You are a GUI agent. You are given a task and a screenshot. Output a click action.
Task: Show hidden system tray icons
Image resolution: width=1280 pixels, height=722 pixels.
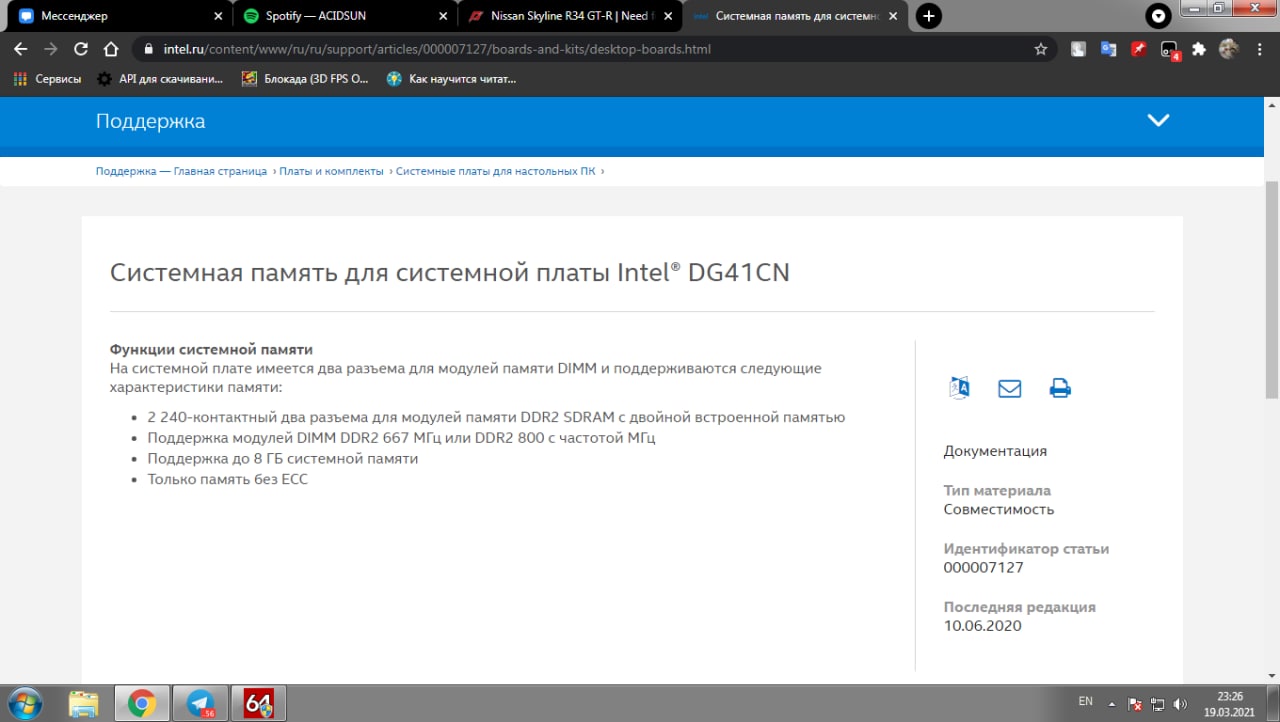(1114, 703)
